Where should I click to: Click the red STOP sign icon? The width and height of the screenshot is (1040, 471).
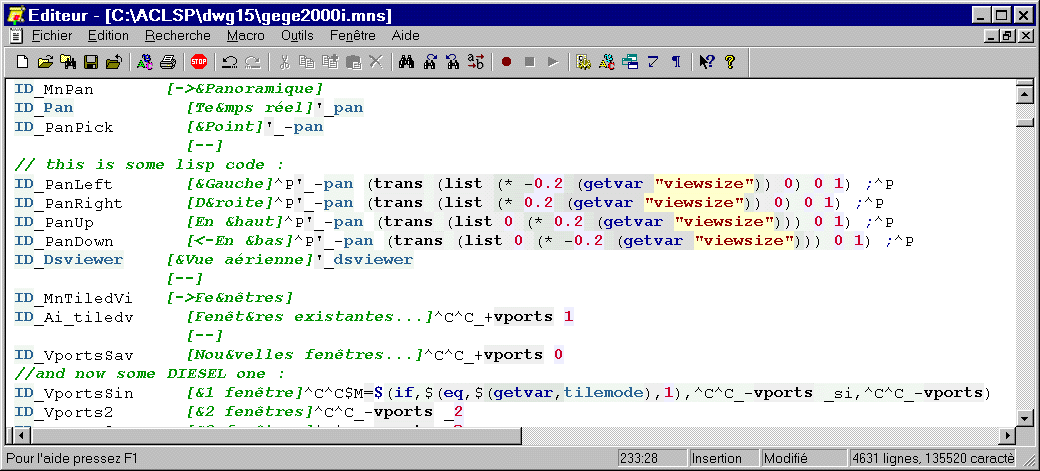pos(198,62)
